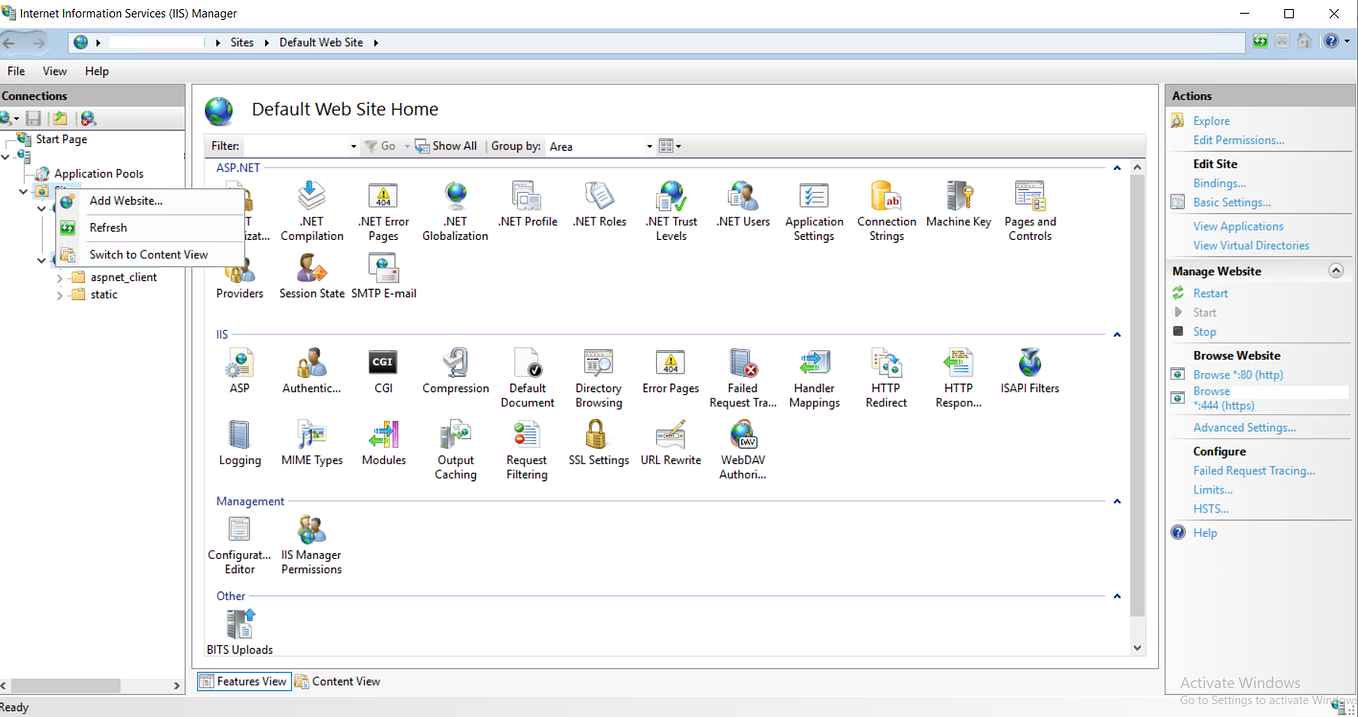This screenshot has height=717, width=1358.
Task: Open the MIME Types feature
Action: tap(311, 442)
